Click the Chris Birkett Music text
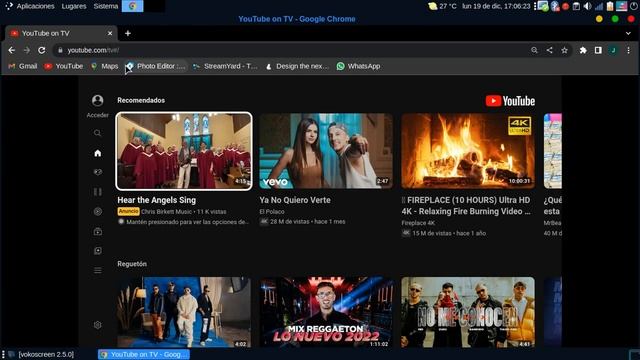The image size is (640, 360). (x=167, y=211)
